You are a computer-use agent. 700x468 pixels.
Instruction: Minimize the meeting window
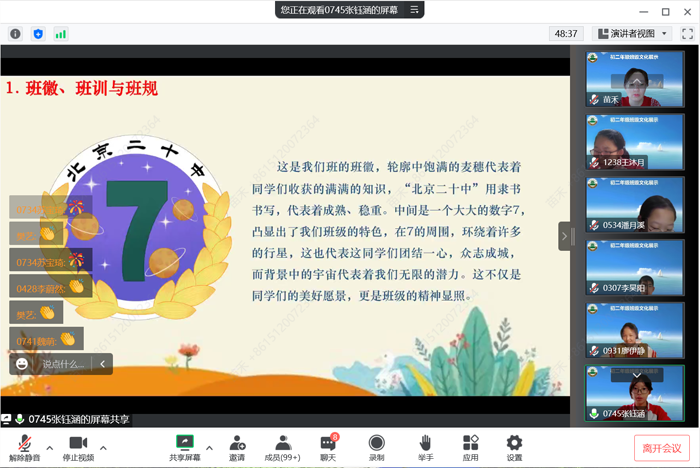[643, 12]
